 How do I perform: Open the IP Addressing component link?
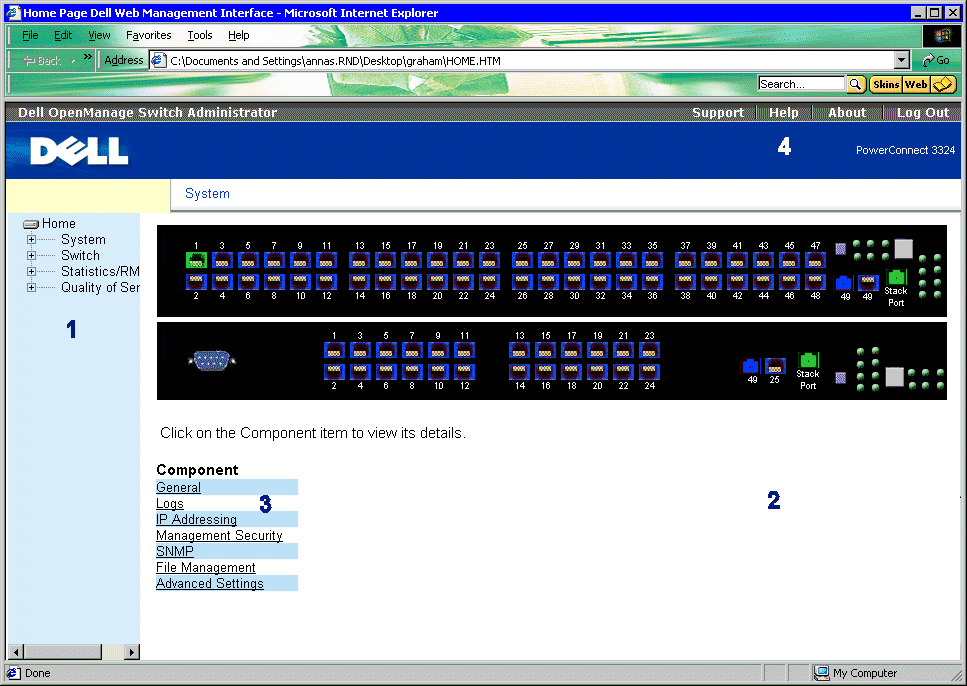[196, 519]
